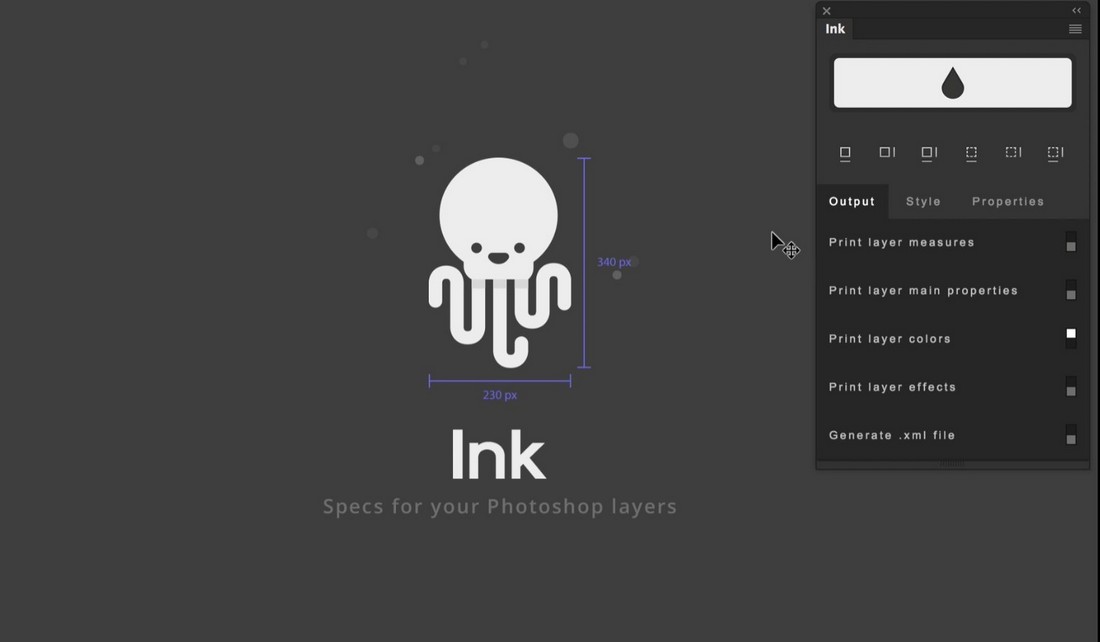
Task: Measure layer width with solid-square underline icon
Action: (845, 153)
